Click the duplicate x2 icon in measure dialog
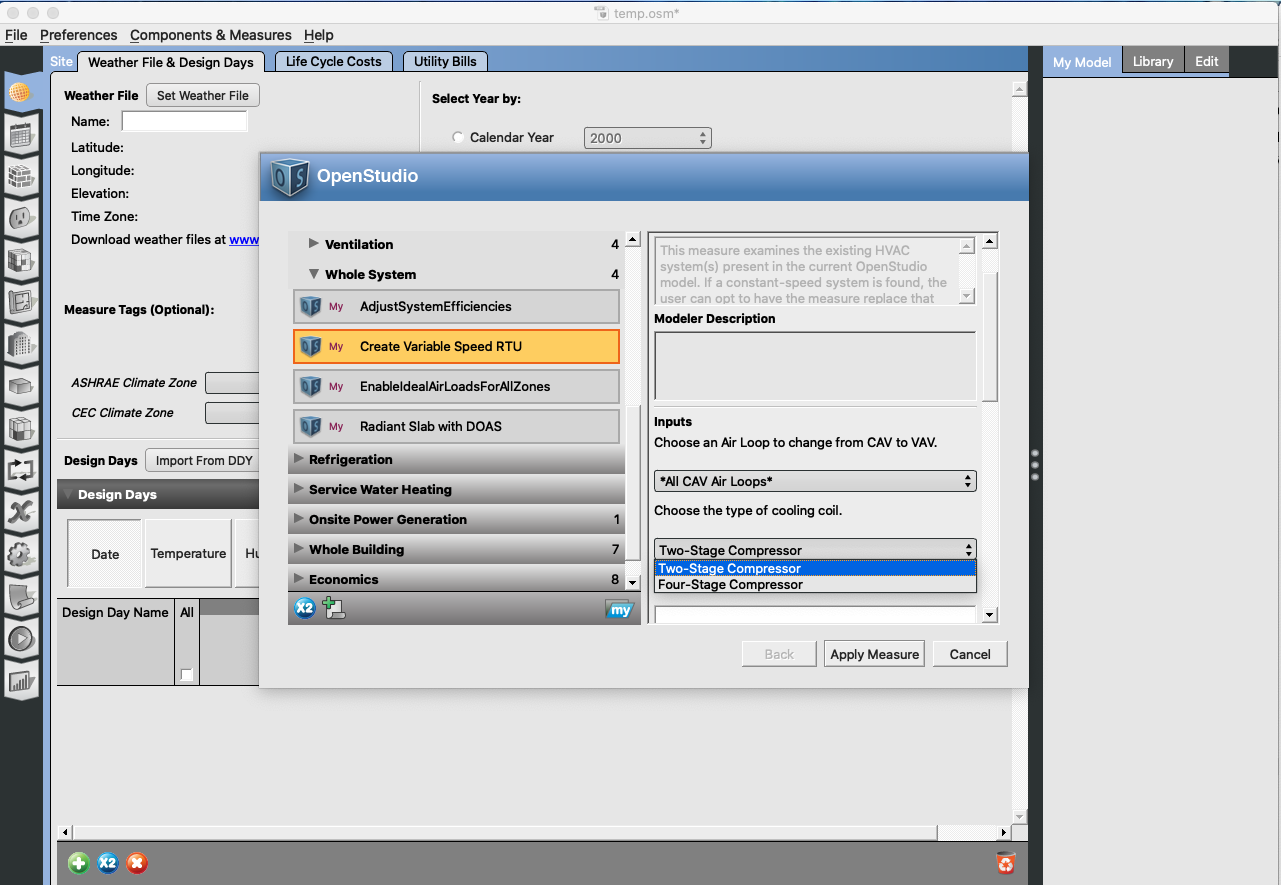Screen dimensions: 1281x885 pos(304,607)
